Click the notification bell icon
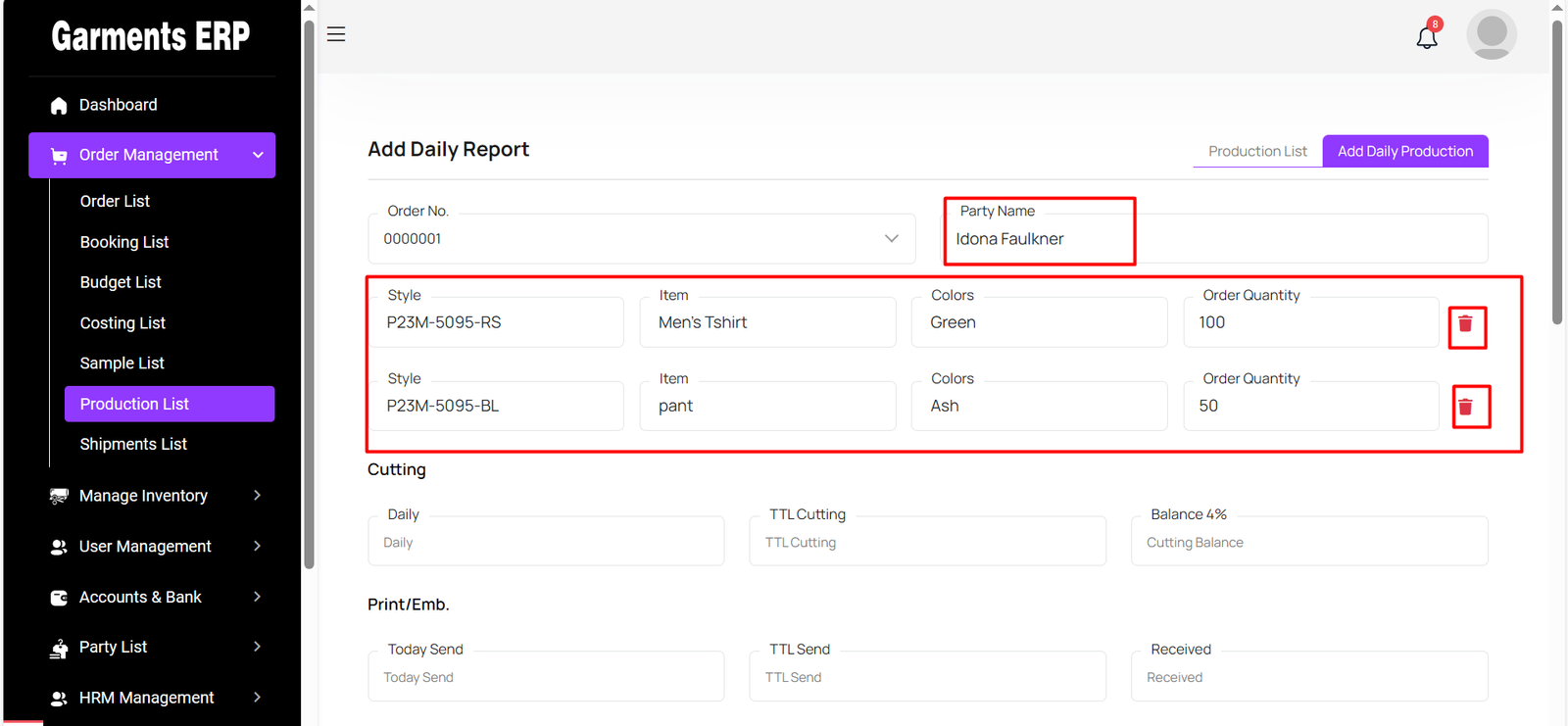 (1427, 37)
